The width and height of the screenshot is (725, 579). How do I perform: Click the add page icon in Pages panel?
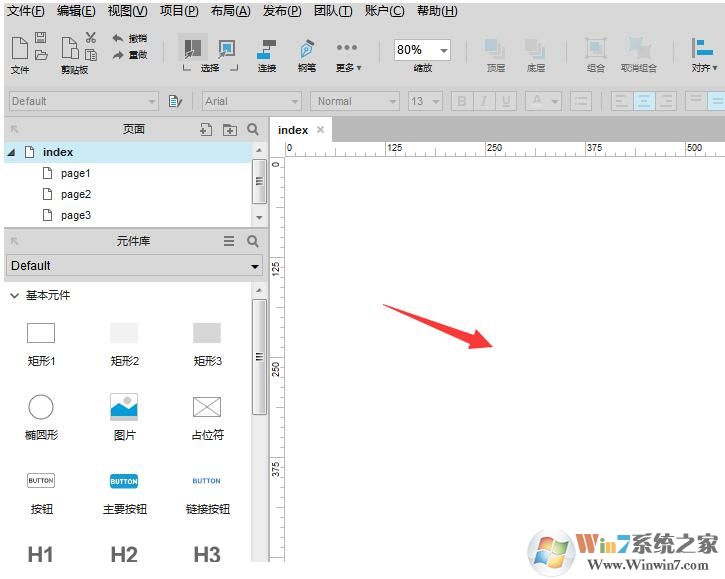tap(206, 129)
